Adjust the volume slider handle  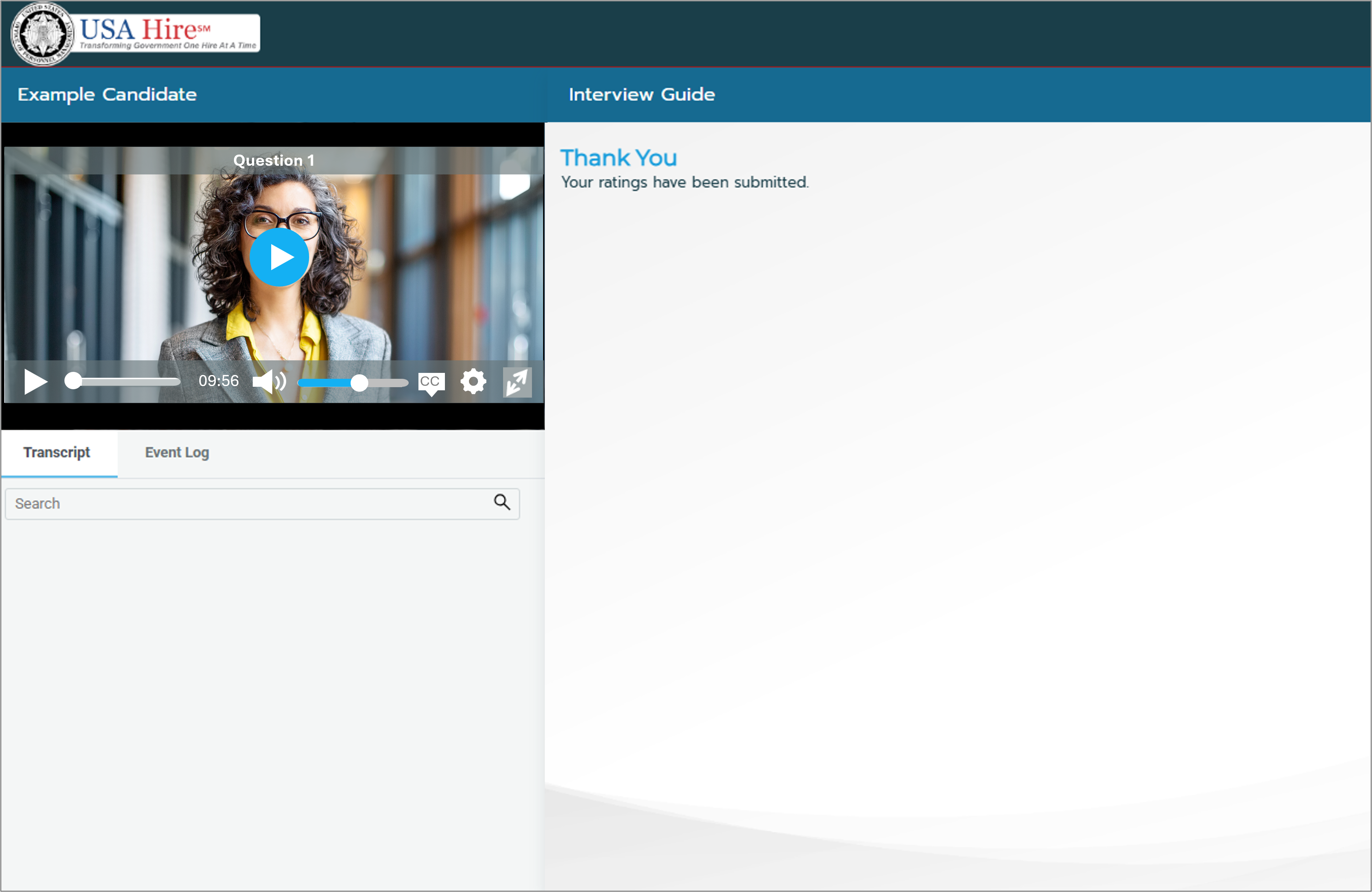[359, 383]
